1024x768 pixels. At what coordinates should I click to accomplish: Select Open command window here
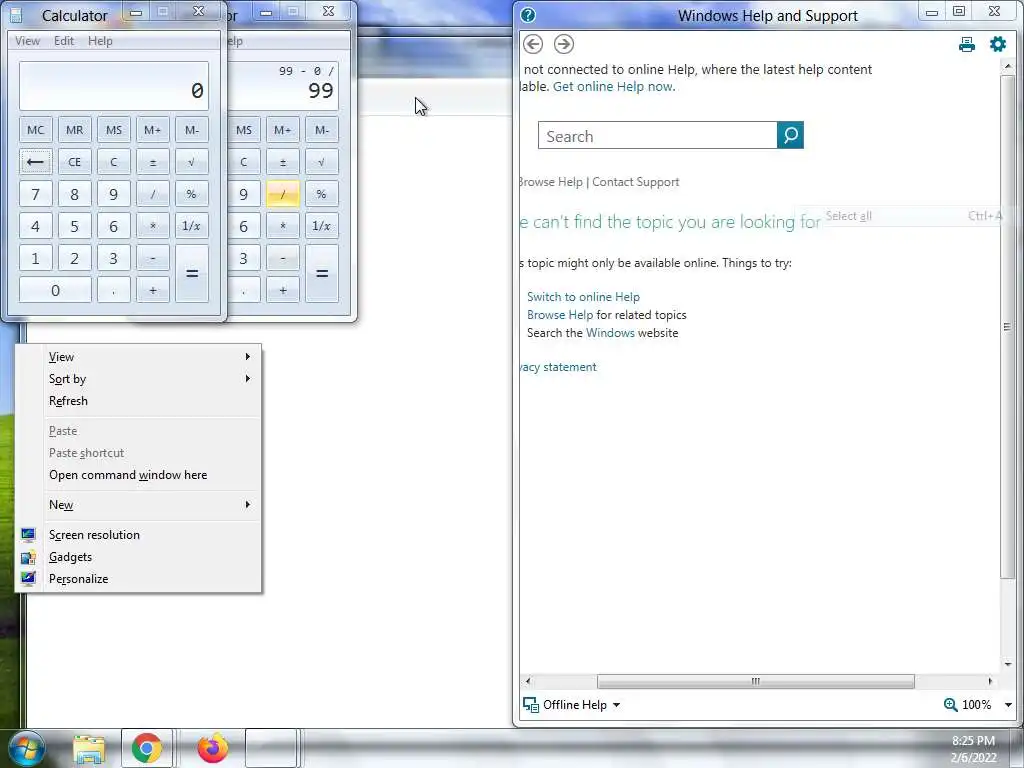tap(138, 475)
